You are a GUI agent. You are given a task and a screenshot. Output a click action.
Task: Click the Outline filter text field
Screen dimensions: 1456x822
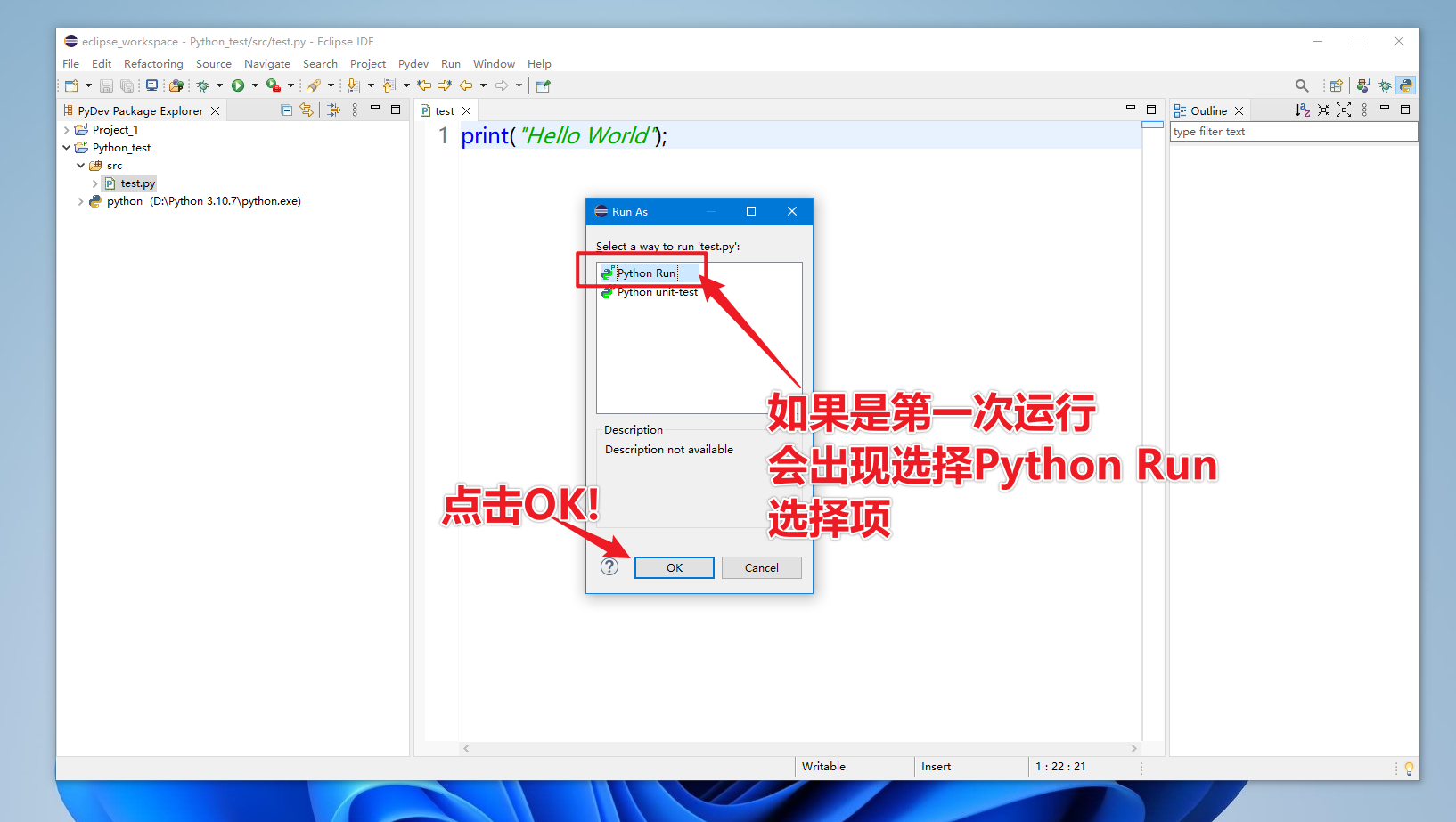coord(1294,132)
